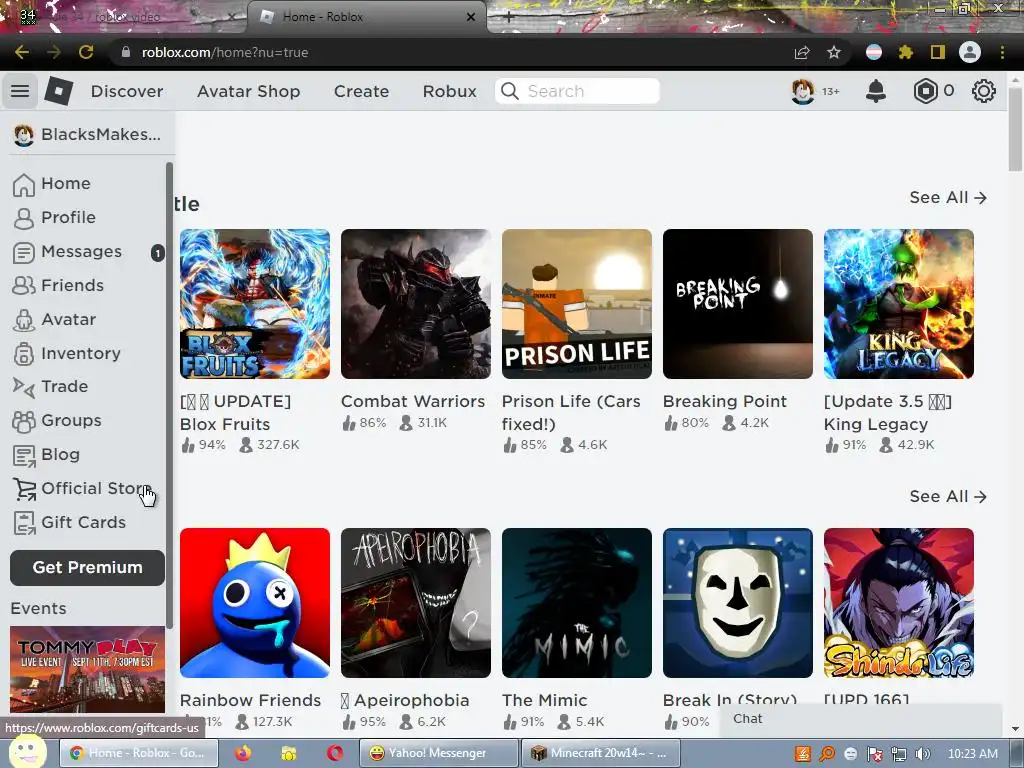Image resolution: width=1024 pixels, height=768 pixels.
Task: Share this page via browser icon
Action: tap(802, 52)
